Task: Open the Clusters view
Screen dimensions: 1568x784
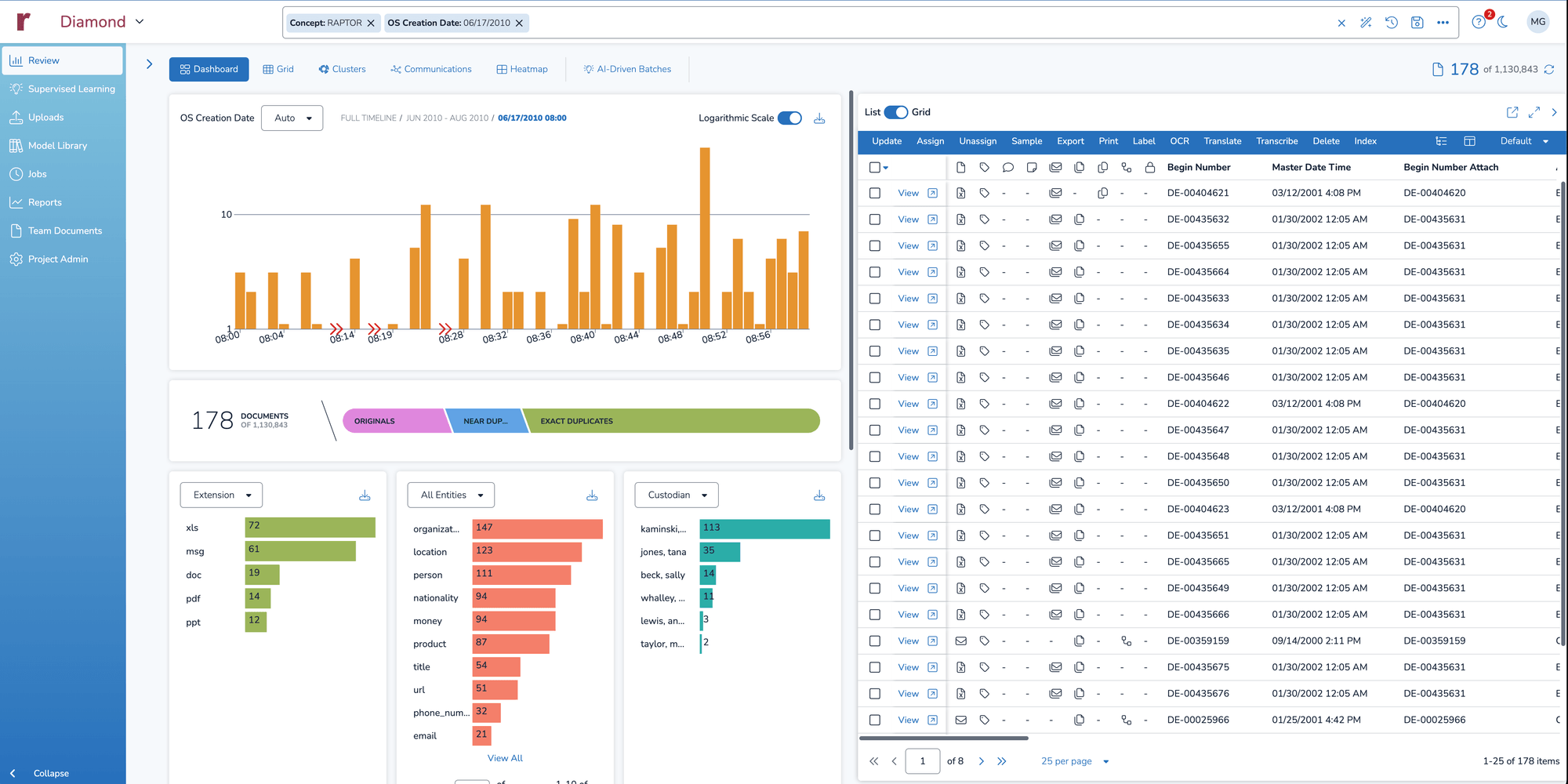Action: pos(342,69)
